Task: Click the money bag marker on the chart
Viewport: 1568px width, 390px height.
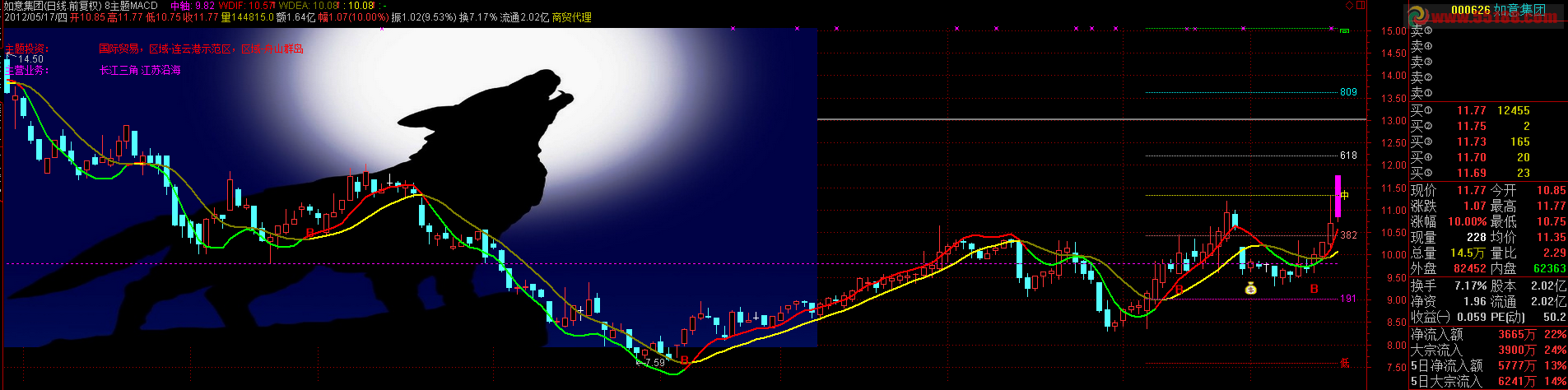Action: pyautogui.click(x=1250, y=288)
